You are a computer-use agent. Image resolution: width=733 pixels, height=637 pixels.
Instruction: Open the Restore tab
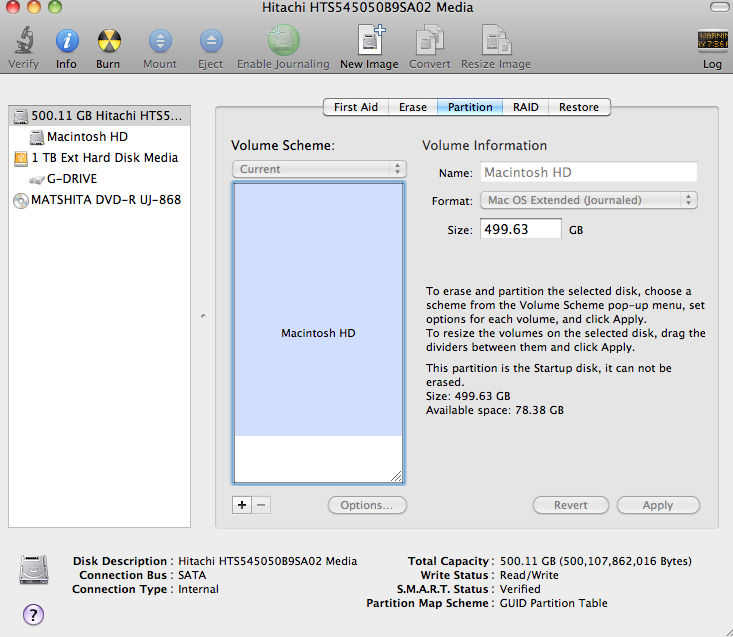[579, 107]
